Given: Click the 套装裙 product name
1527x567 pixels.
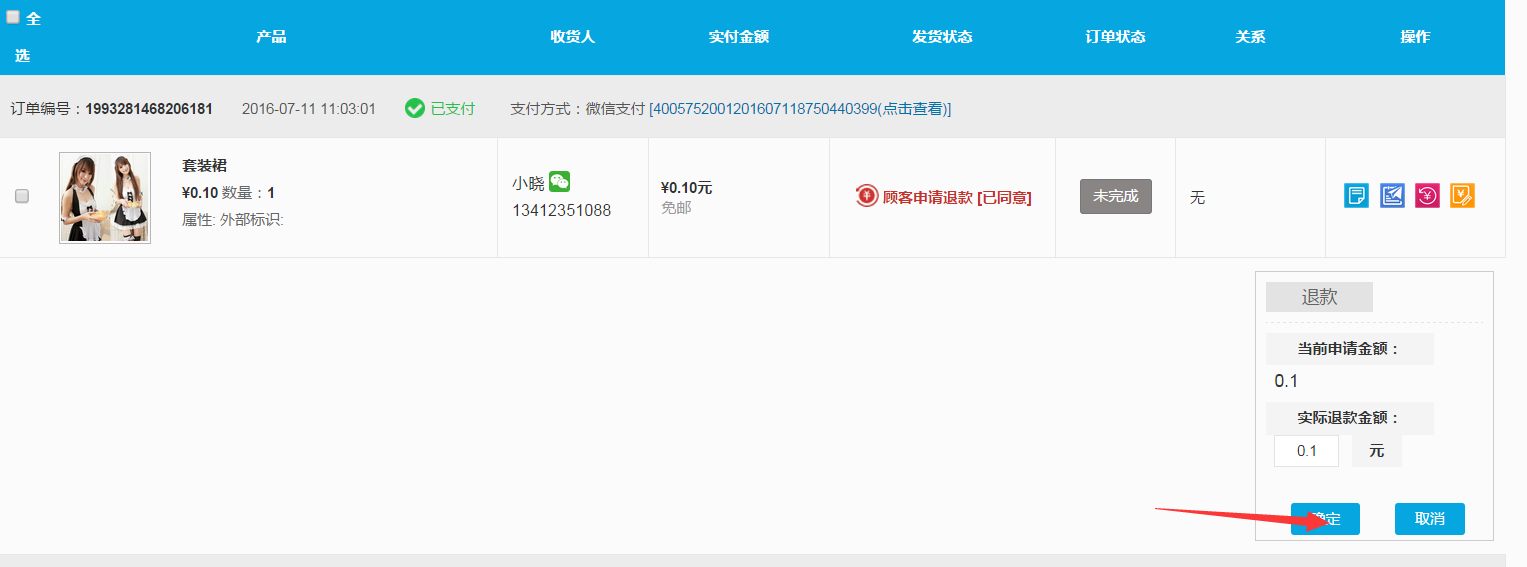Looking at the screenshot, I should (x=204, y=166).
